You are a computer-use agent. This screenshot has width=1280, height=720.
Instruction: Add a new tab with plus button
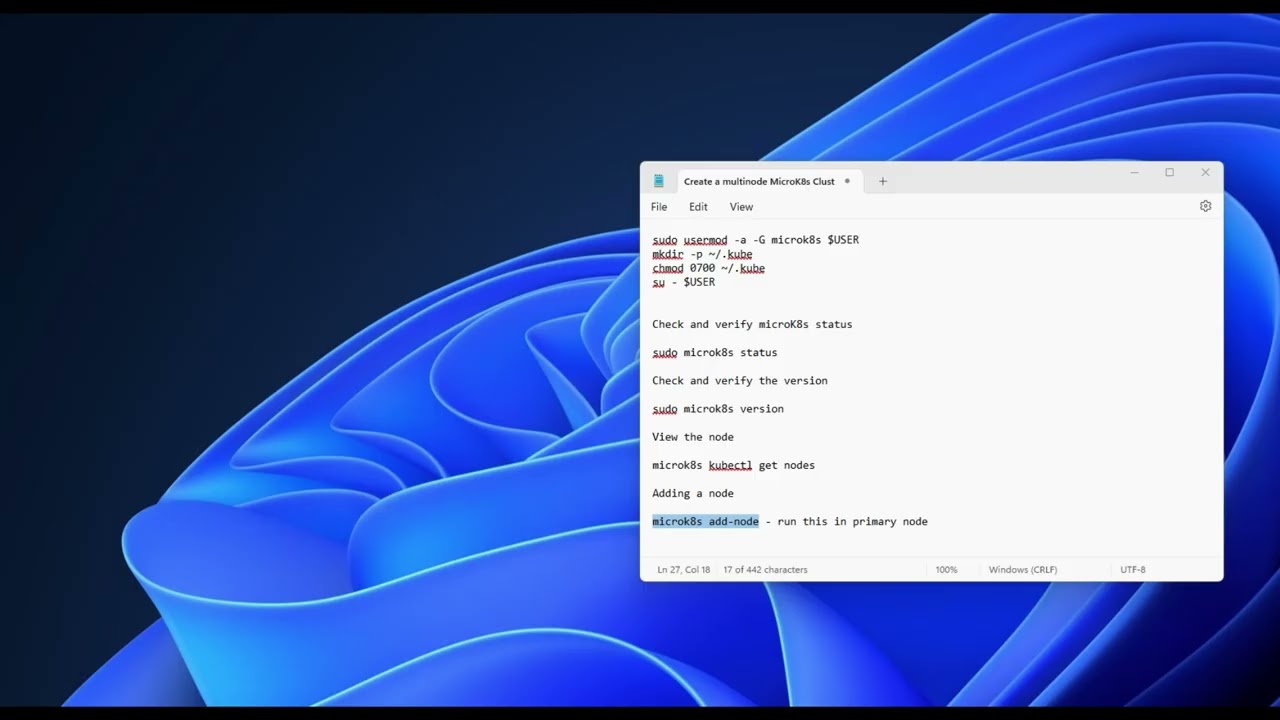pos(882,181)
